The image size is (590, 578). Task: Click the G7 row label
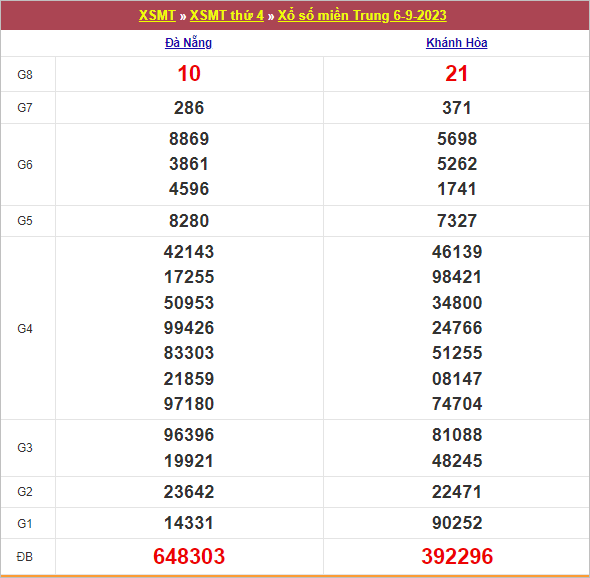pyautogui.click(x=25, y=108)
